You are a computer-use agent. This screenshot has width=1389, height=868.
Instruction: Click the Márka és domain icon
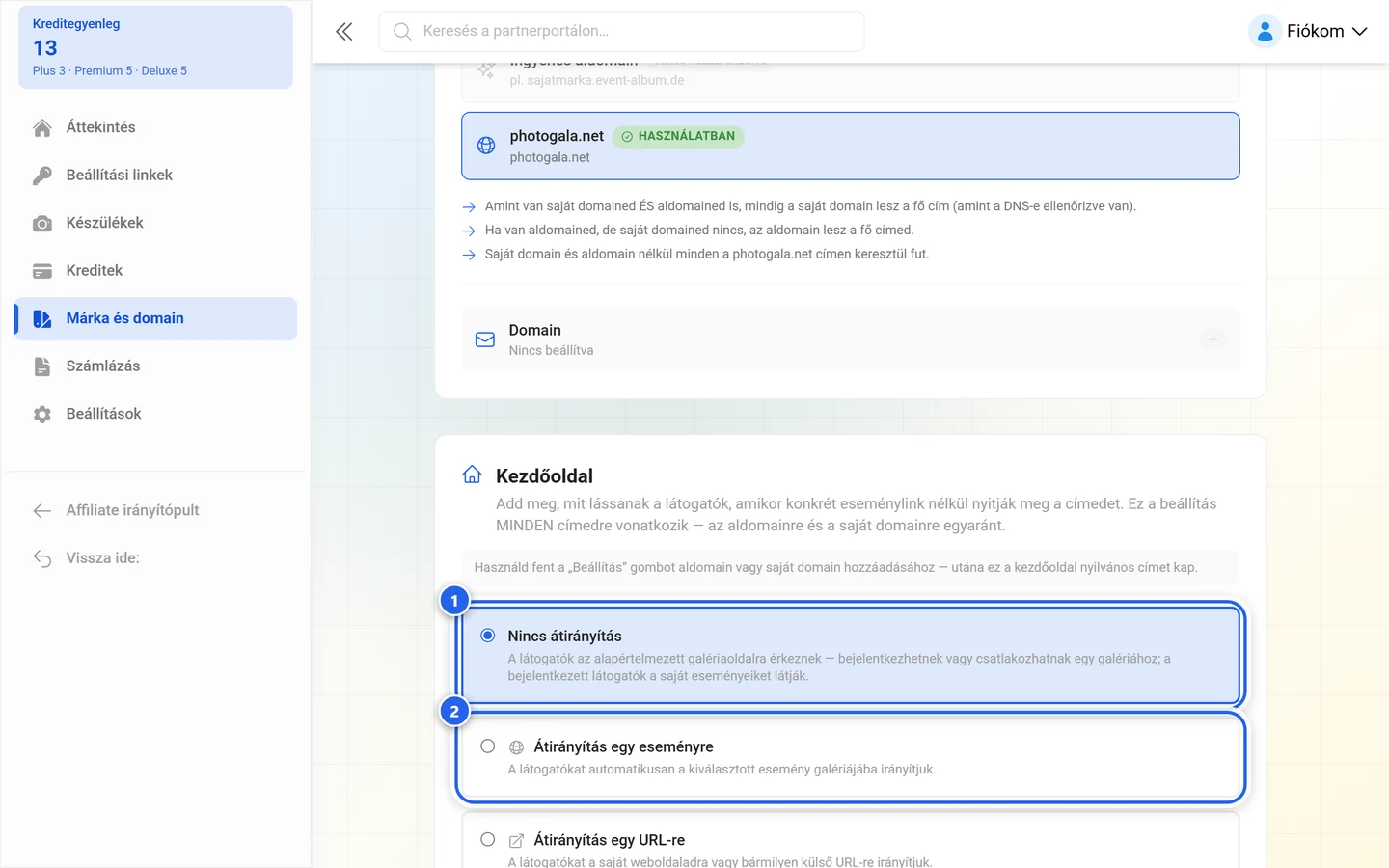[42, 318]
